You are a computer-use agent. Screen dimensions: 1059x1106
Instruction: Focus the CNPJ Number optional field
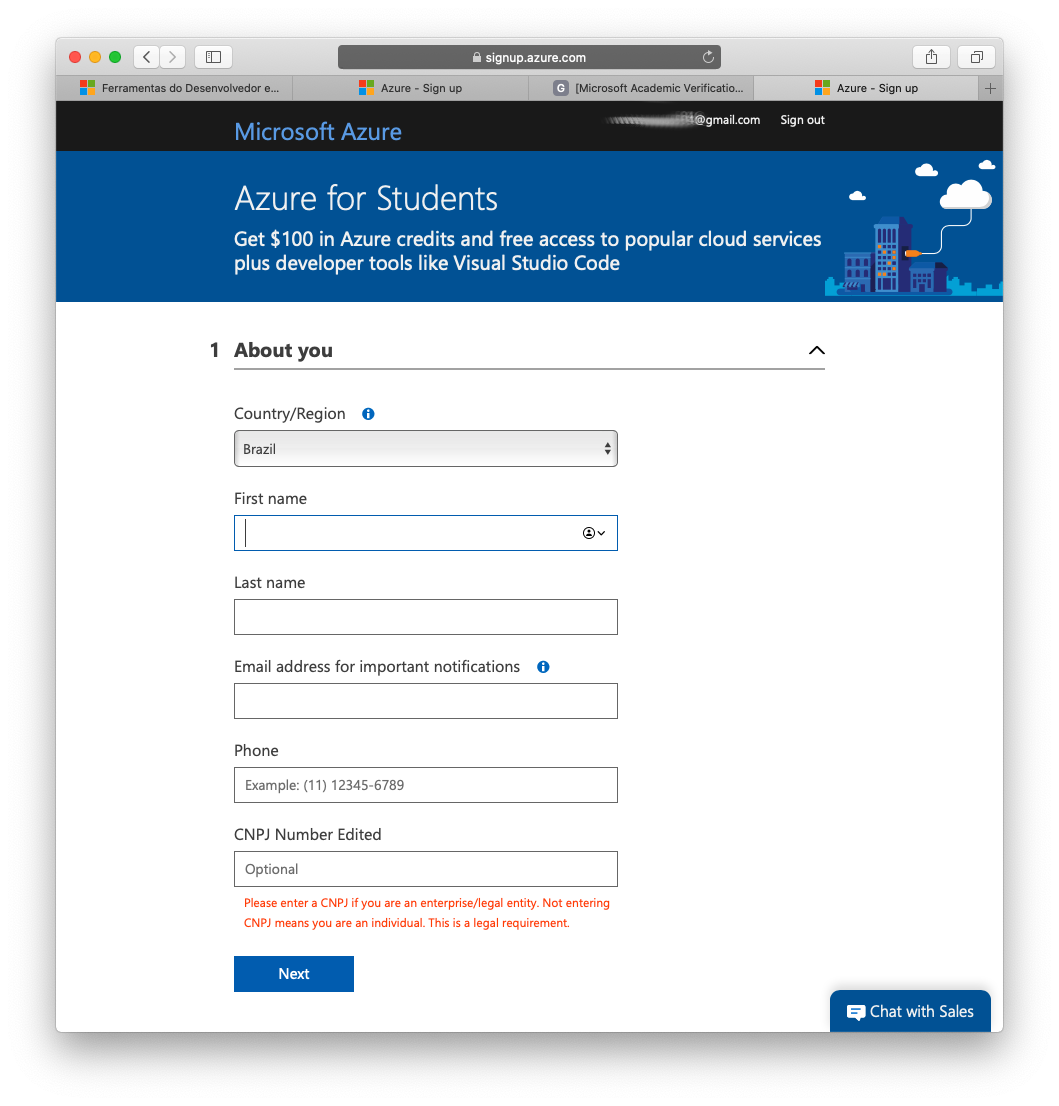[x=425, y=869]
